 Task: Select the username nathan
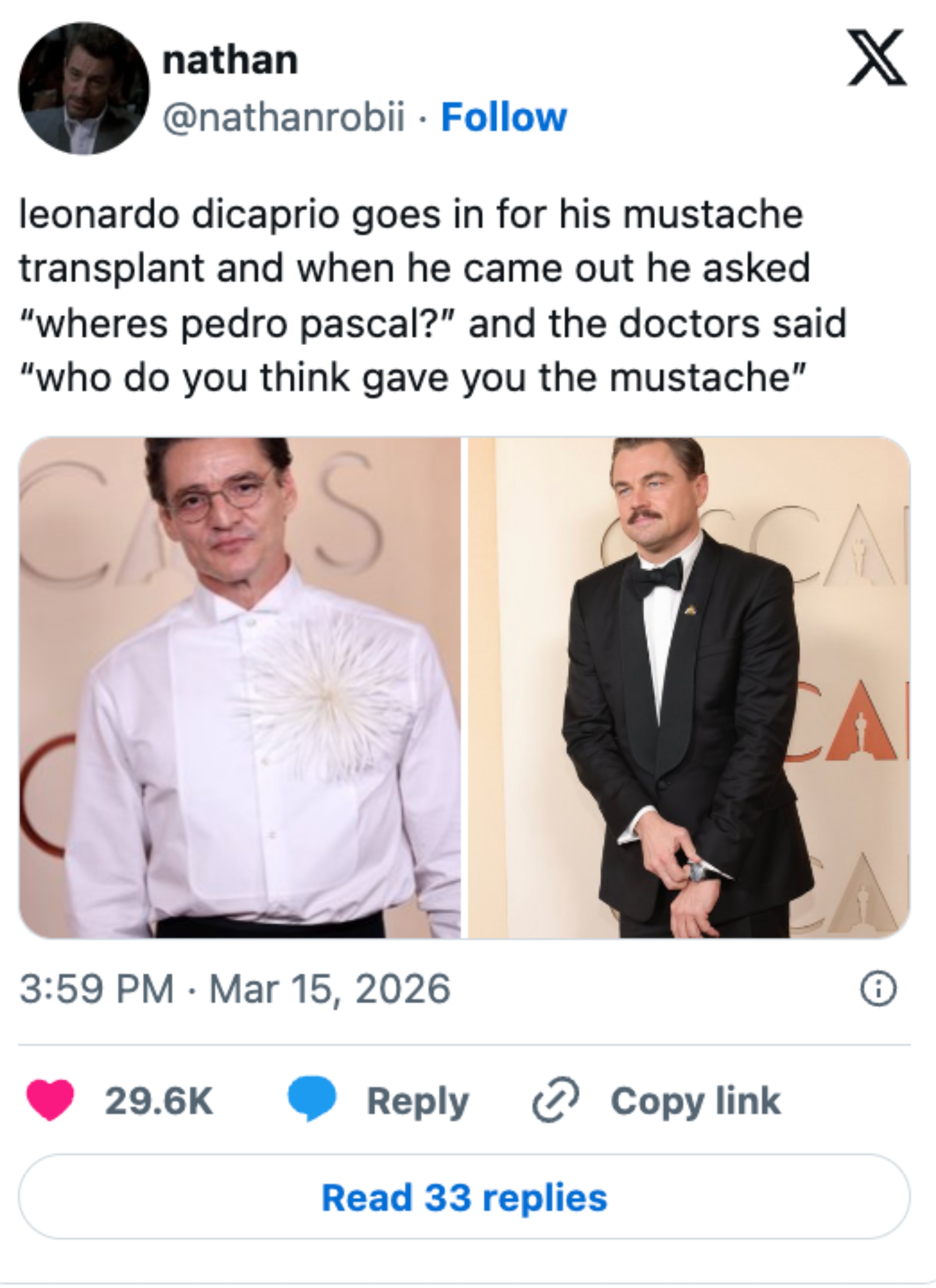229,62
